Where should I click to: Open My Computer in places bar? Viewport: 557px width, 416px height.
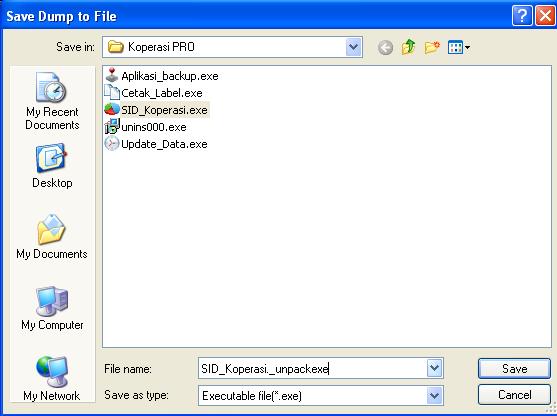pyautogui.click(x=52, y=308)
